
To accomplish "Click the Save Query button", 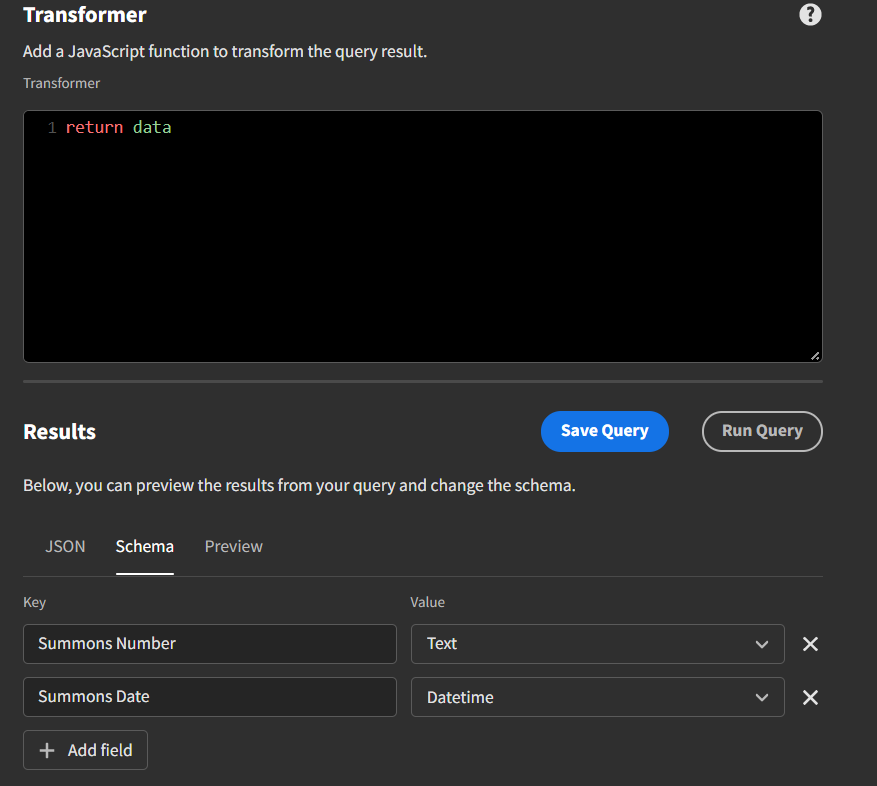I will [x=604, y=431].
